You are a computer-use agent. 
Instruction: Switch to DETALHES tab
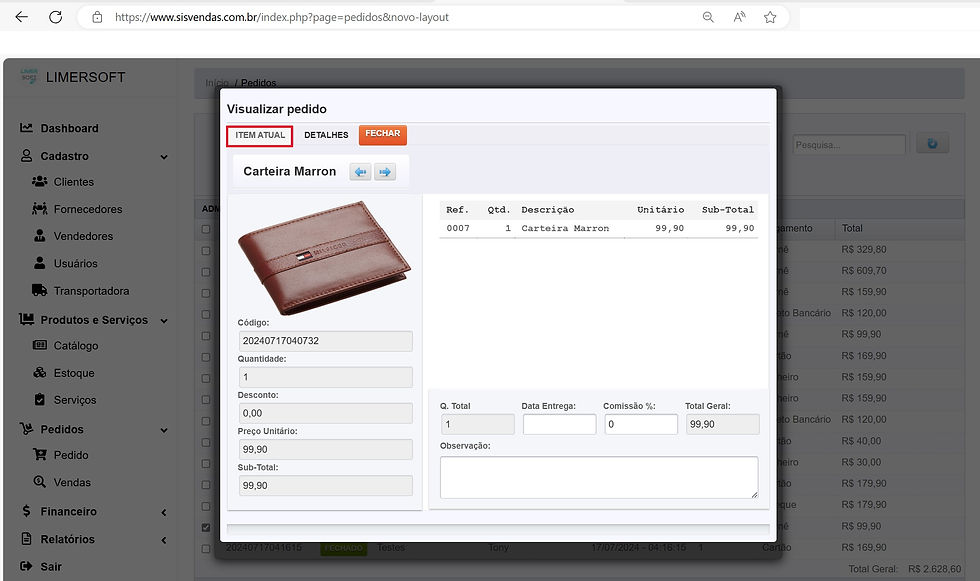(326, 135)
